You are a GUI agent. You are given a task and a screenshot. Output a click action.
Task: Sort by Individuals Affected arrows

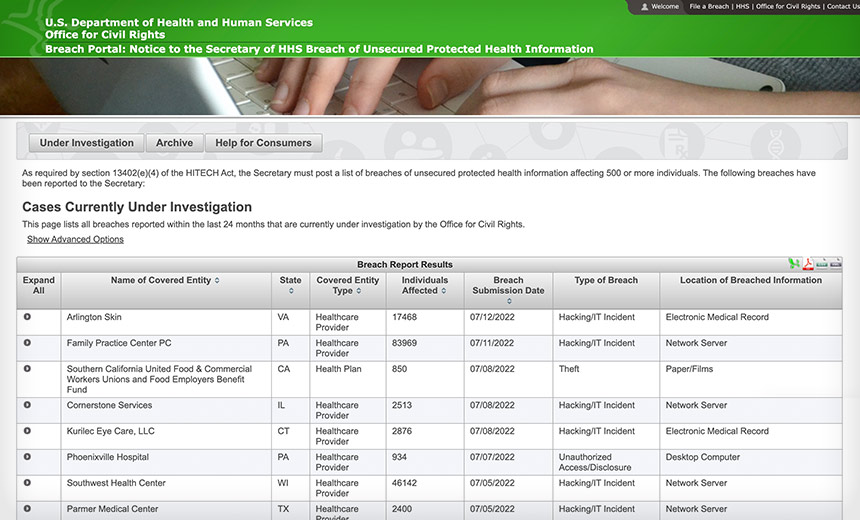tap(443, 291)
